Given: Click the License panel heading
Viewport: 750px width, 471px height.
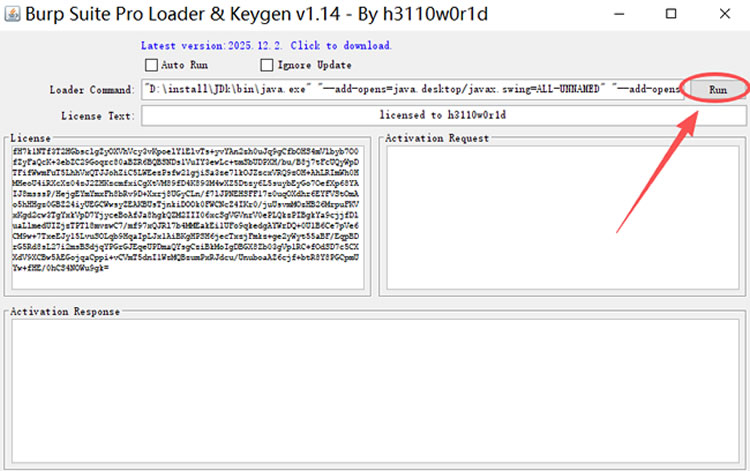Looking at the screenshot, I should tap(30, 138).
